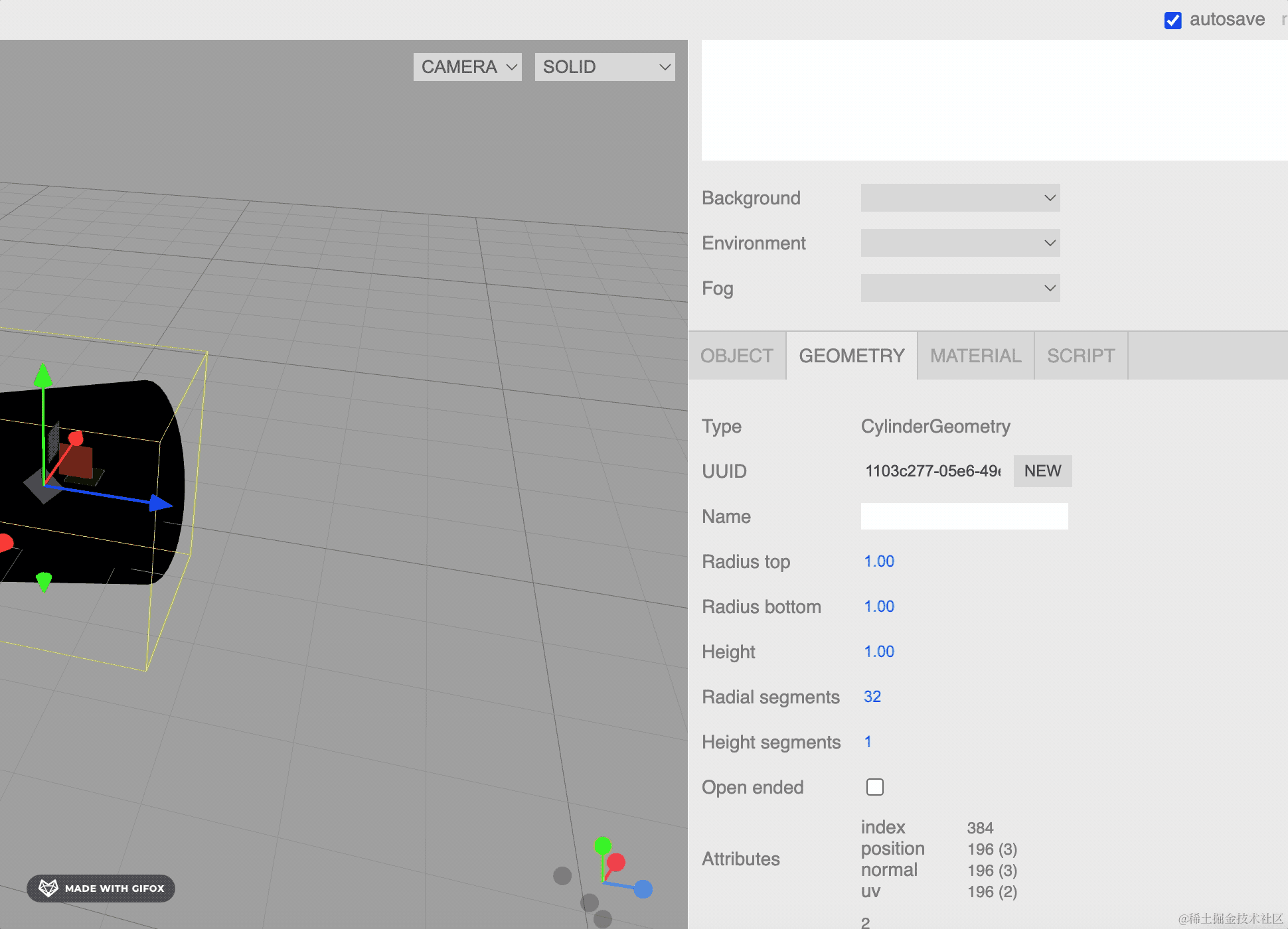
Task: Select the Height value 1.00
Action: (879, 652)
